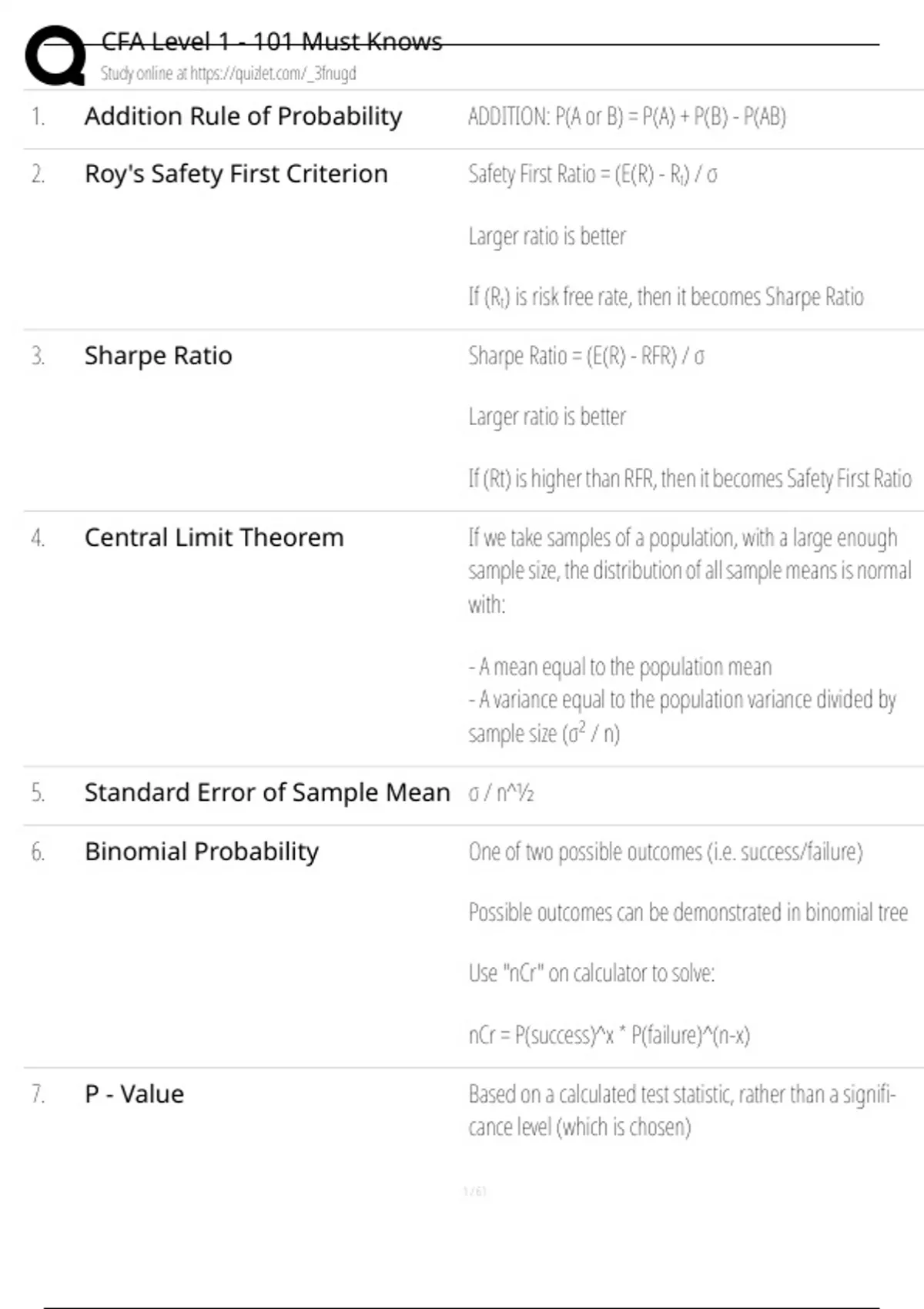Click the nCr calculator formula line
The width and height of the screenshot is (924, 1309).
(x=609, y=1035)
